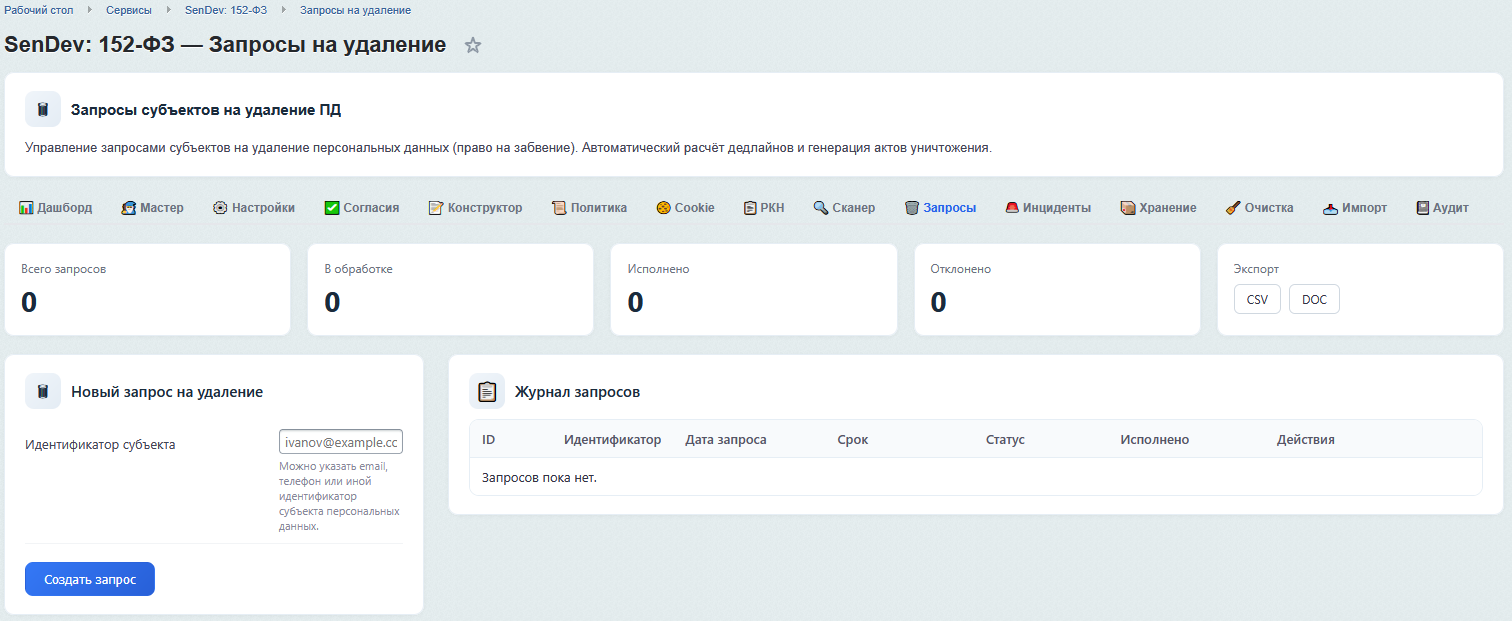Click the Дашборд chart icon
The image size is (1512, 621).
click(x=27, y=208)
